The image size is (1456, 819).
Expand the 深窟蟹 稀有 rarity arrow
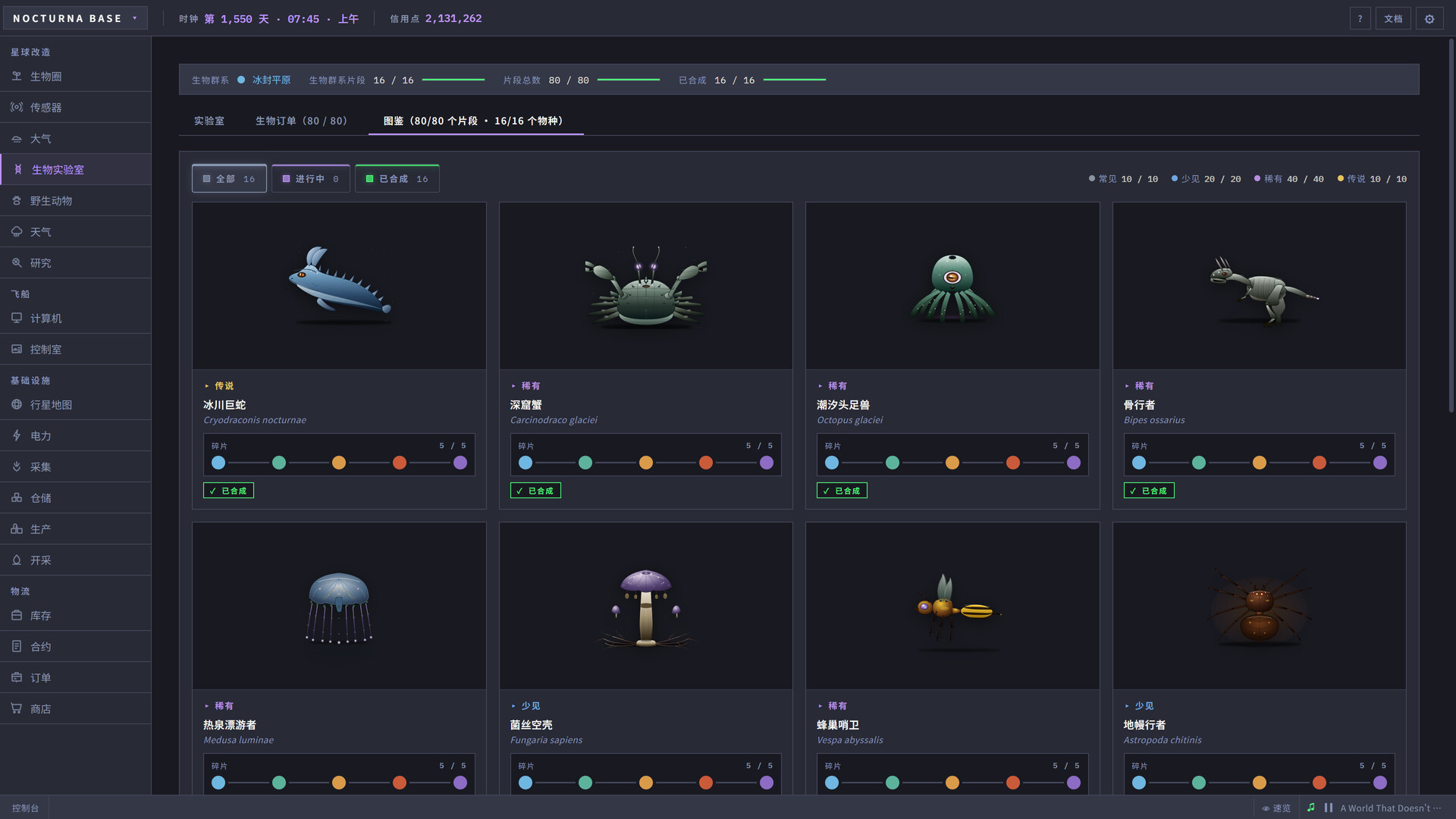[513, 386]
